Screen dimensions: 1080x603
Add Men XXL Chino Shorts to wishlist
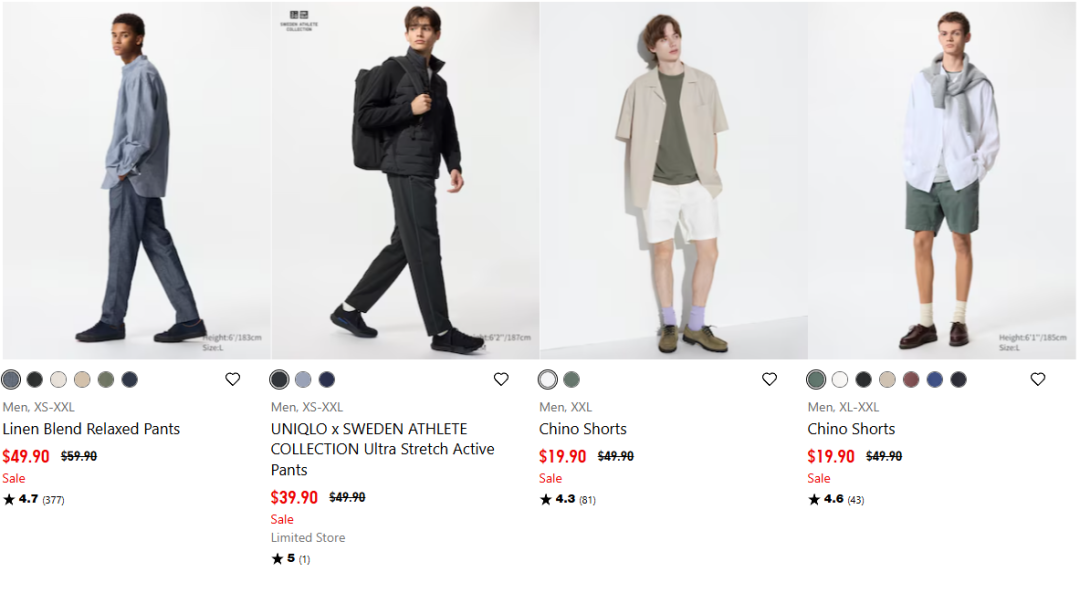click(x=769, y=379)
